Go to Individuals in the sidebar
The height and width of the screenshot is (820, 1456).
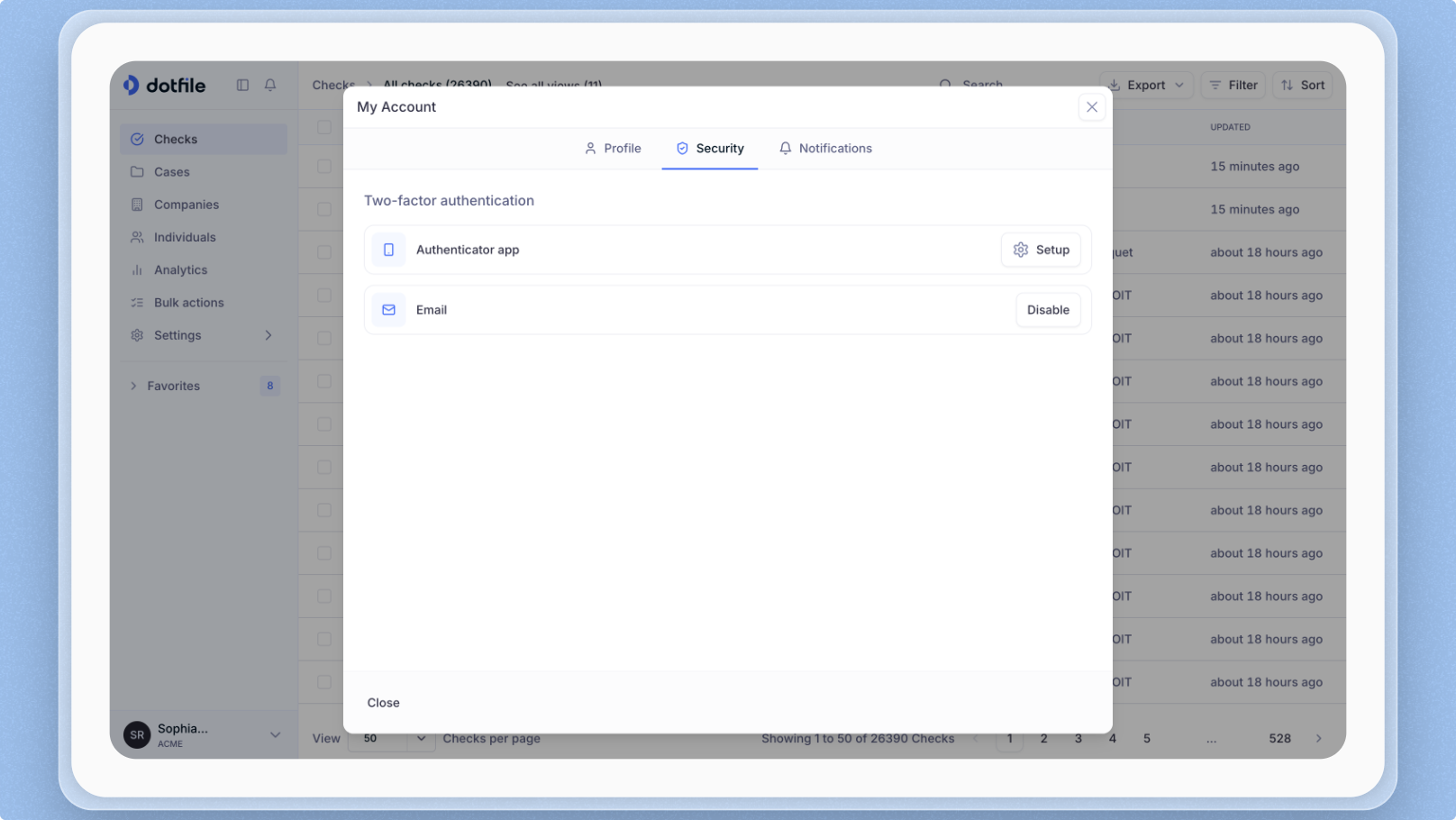tap(204, 237)
